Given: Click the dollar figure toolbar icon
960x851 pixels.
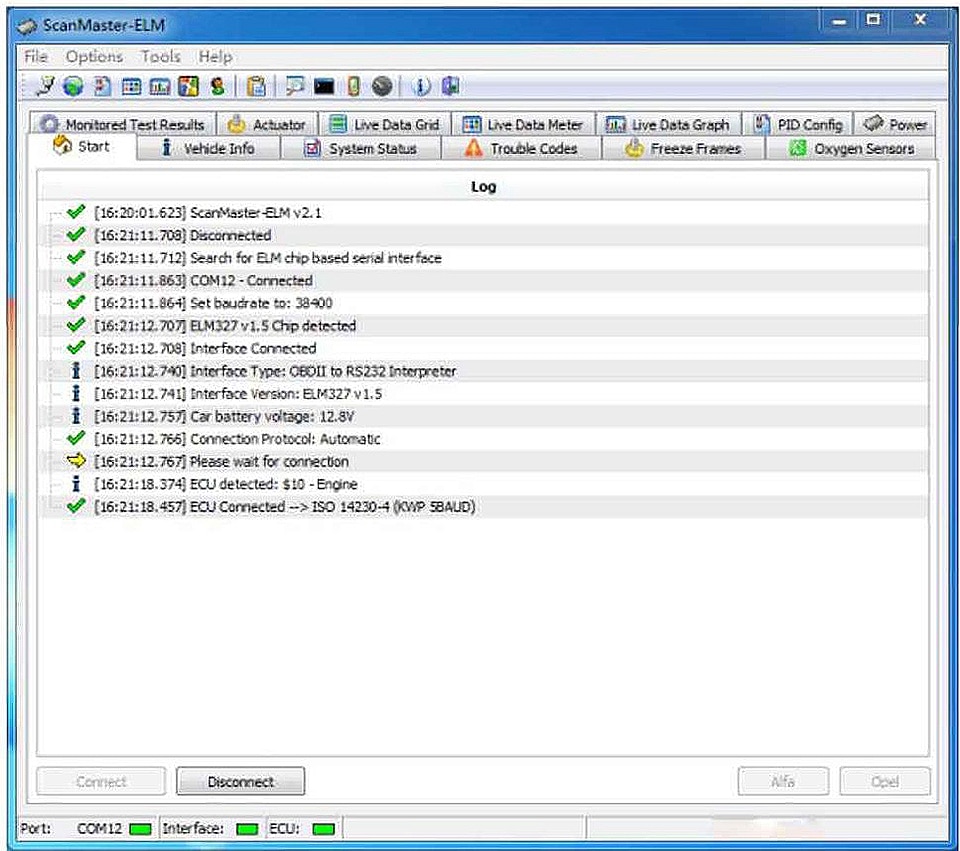Looking at the screenshot, I should point(217,86).
